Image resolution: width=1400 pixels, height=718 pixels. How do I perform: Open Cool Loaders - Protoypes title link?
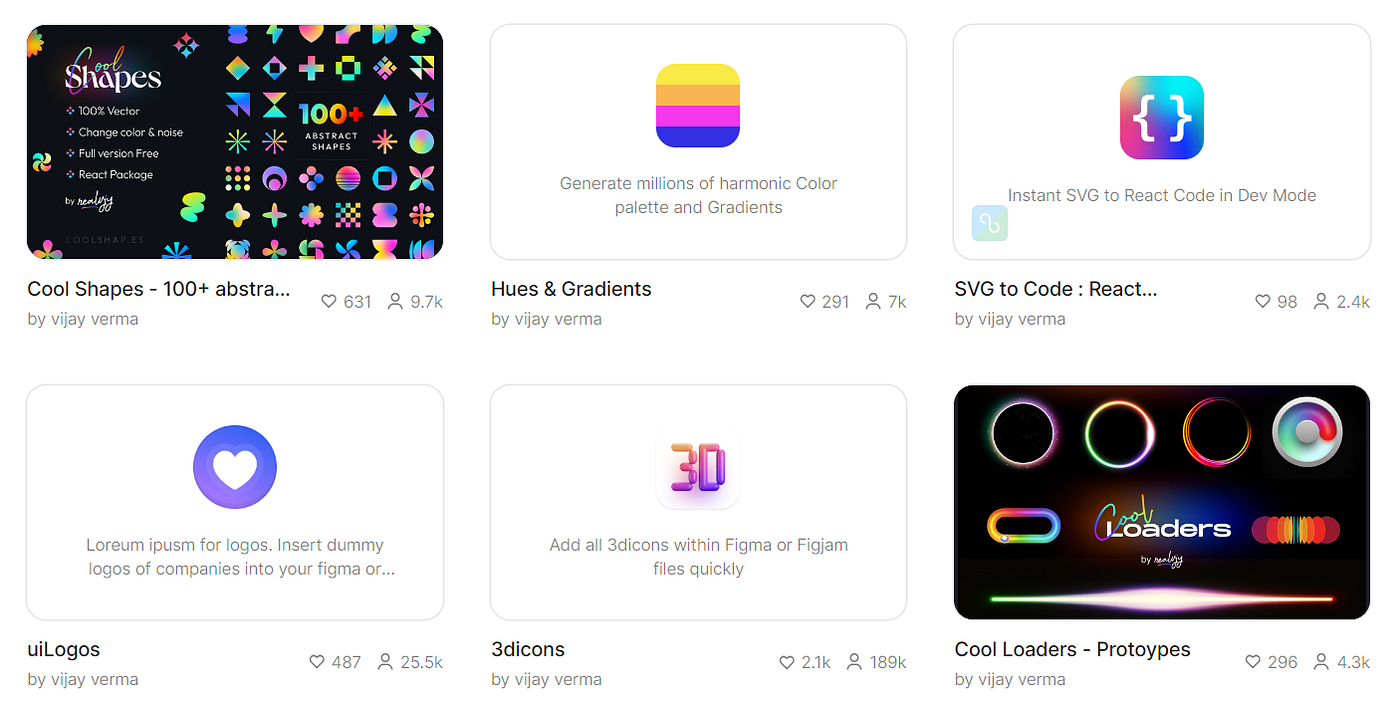tap(1073, 649)
